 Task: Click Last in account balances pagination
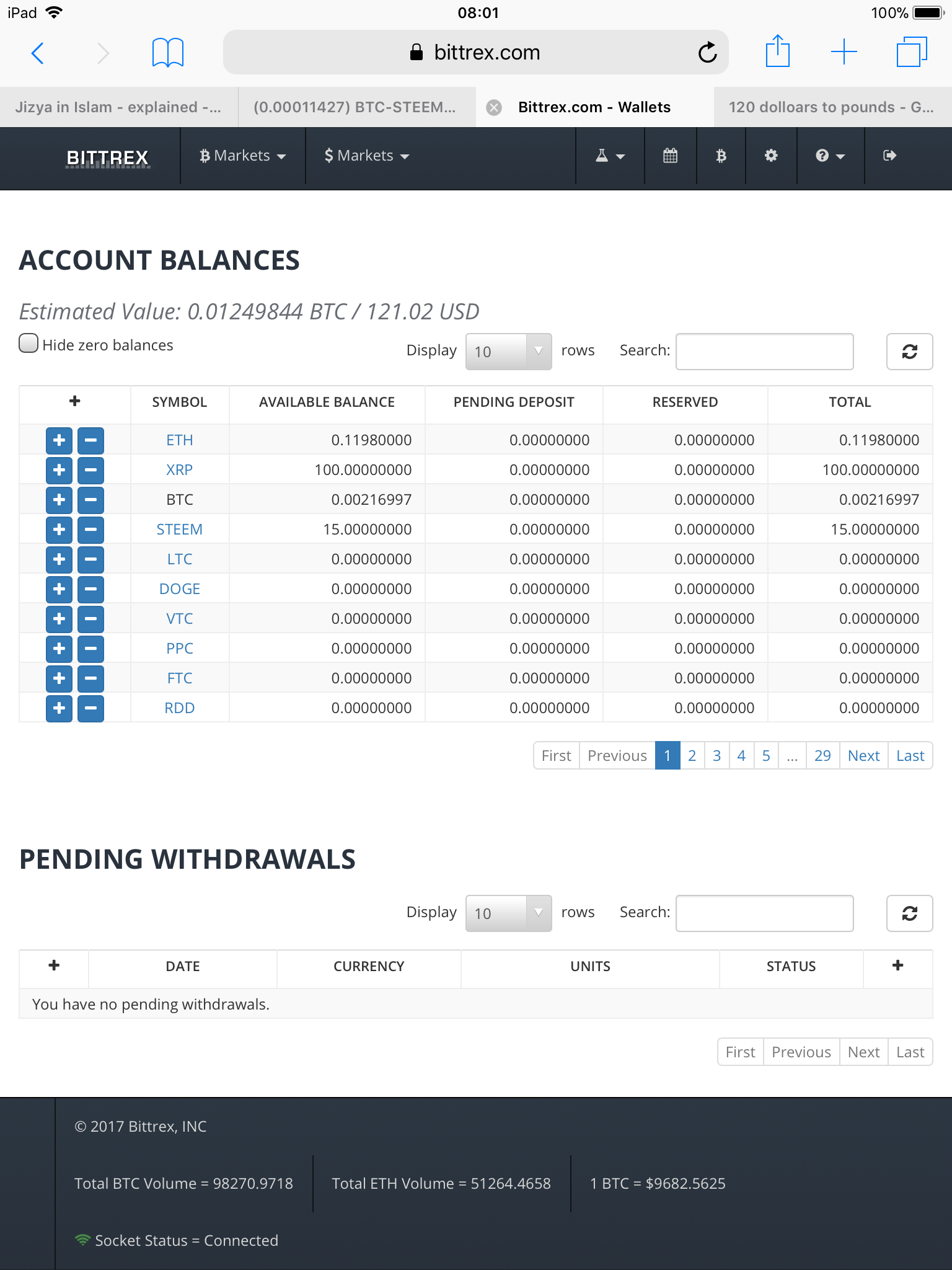coord(910,755)
